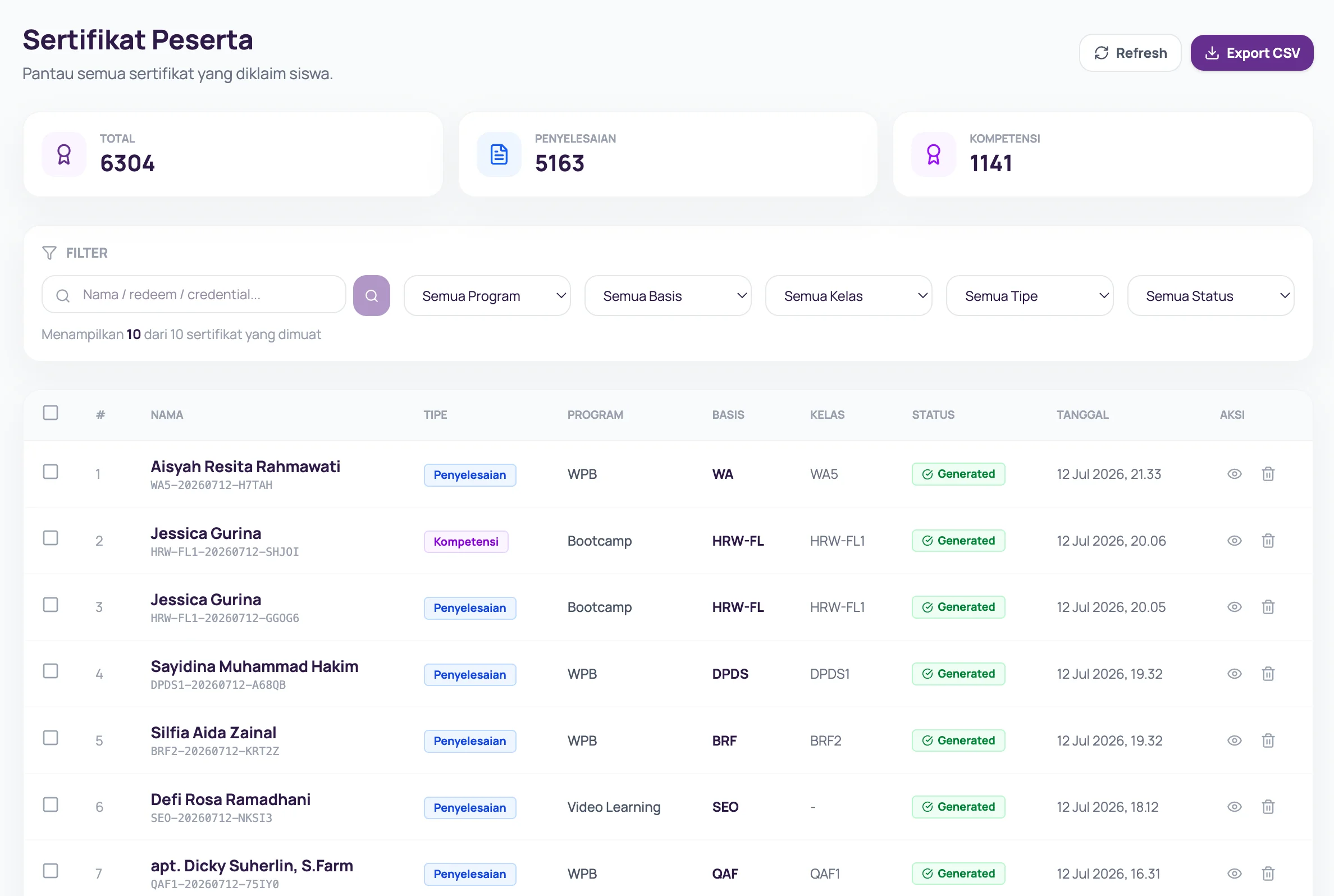Click the purple search icon button
Screen dimensions: 1334x896
371,295
